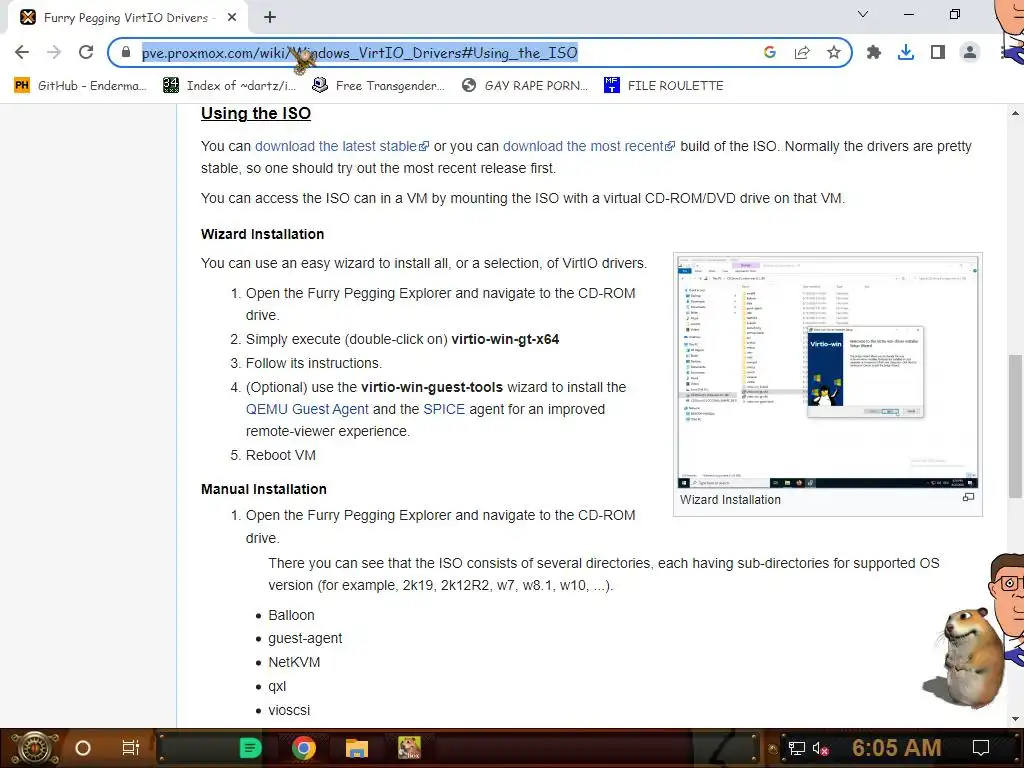This screenshot has width=1024, height=768.
Task: Click the NetKVM list item
Action: coord(294,662)
